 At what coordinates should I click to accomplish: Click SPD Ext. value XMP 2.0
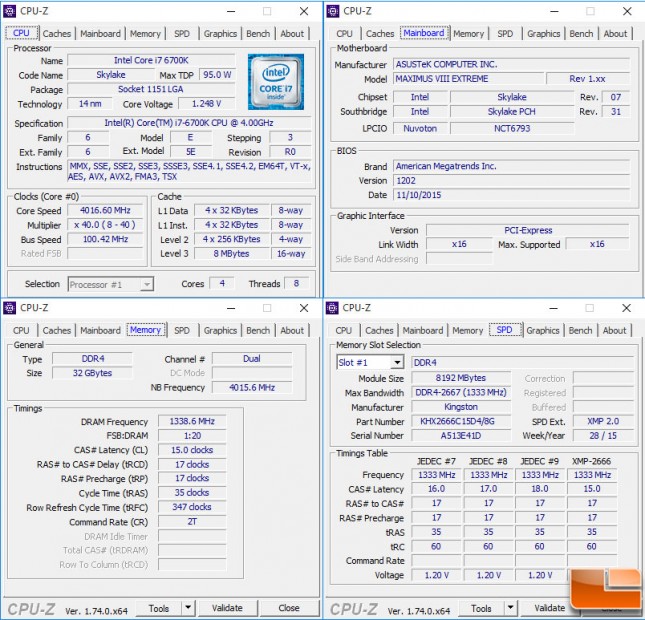[x=603, y=421]
